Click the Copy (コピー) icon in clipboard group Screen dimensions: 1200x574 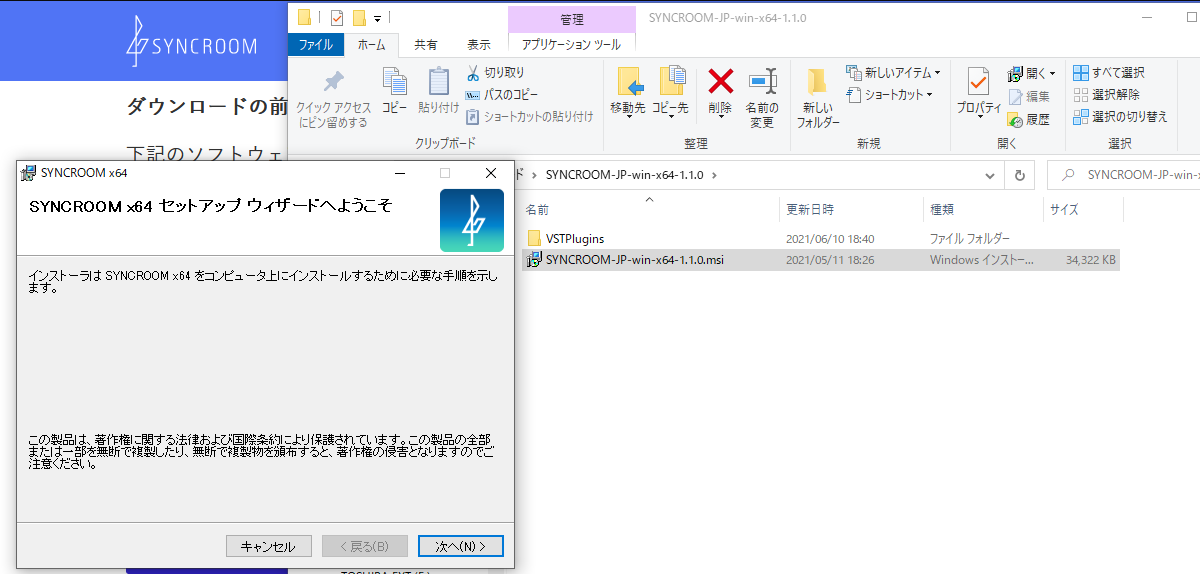coord(395,83)
